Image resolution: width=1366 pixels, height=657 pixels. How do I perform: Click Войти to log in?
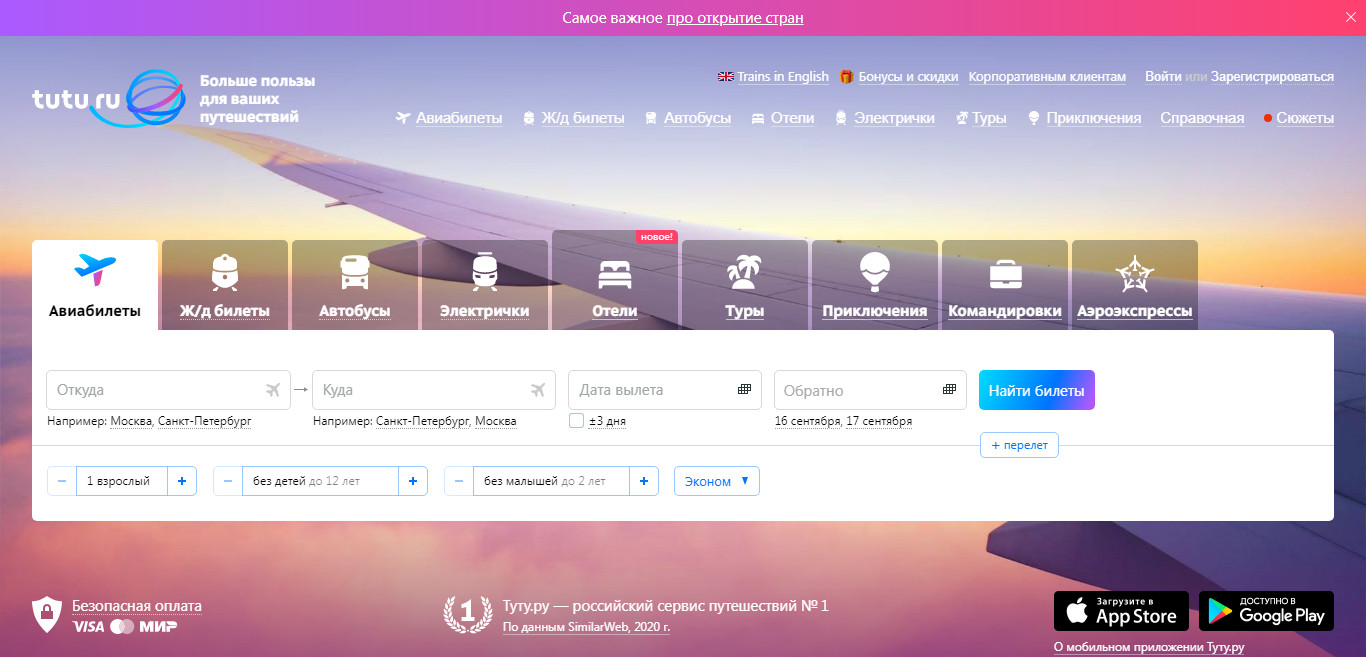coord(1163,76)
